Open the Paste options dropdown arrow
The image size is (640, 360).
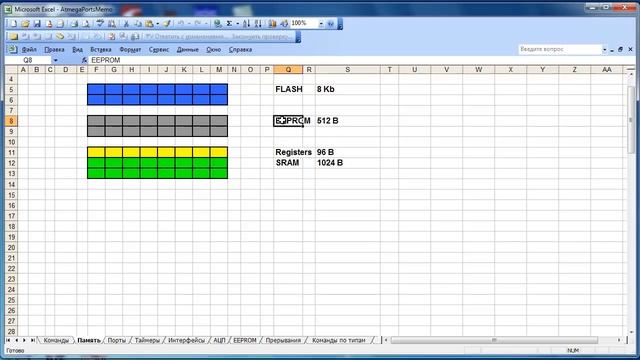158,24
